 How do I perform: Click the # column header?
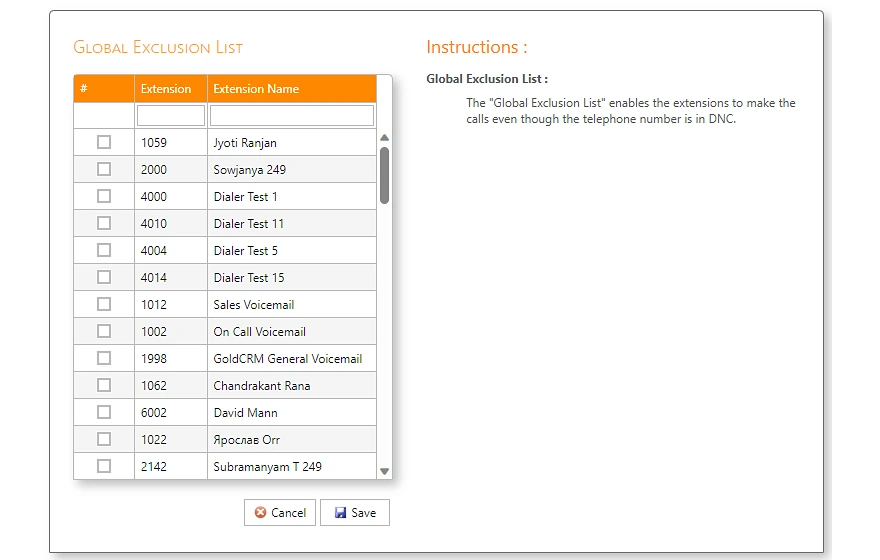coord(104,89)
